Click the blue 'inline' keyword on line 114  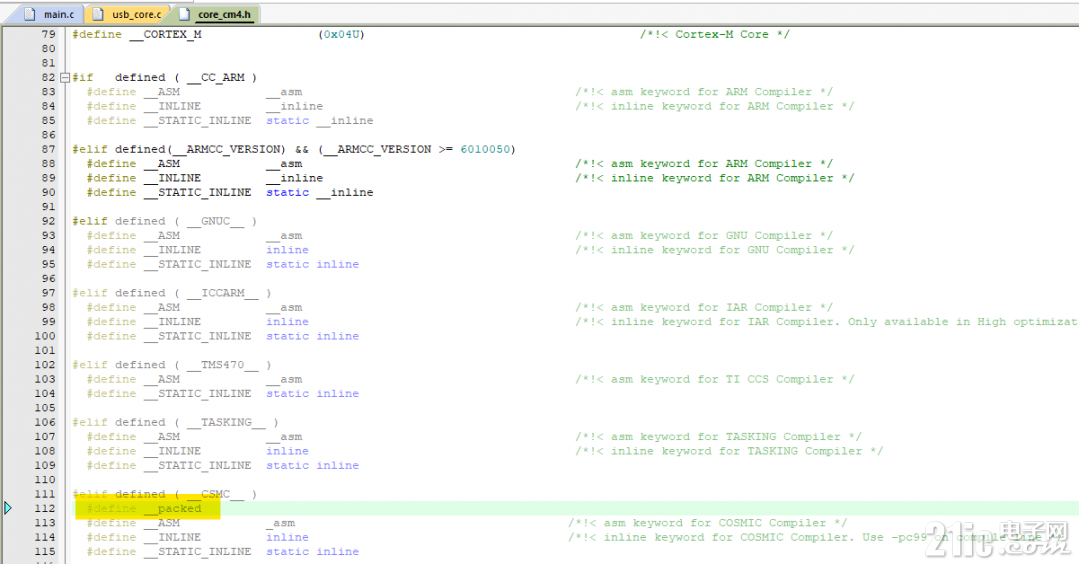click(x=288, y=538)
